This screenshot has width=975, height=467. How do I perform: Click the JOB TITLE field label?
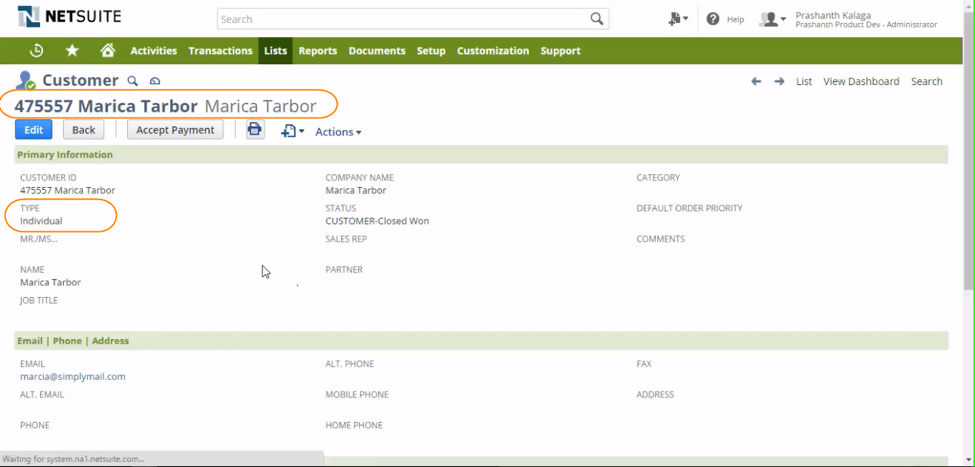point(39,300)
